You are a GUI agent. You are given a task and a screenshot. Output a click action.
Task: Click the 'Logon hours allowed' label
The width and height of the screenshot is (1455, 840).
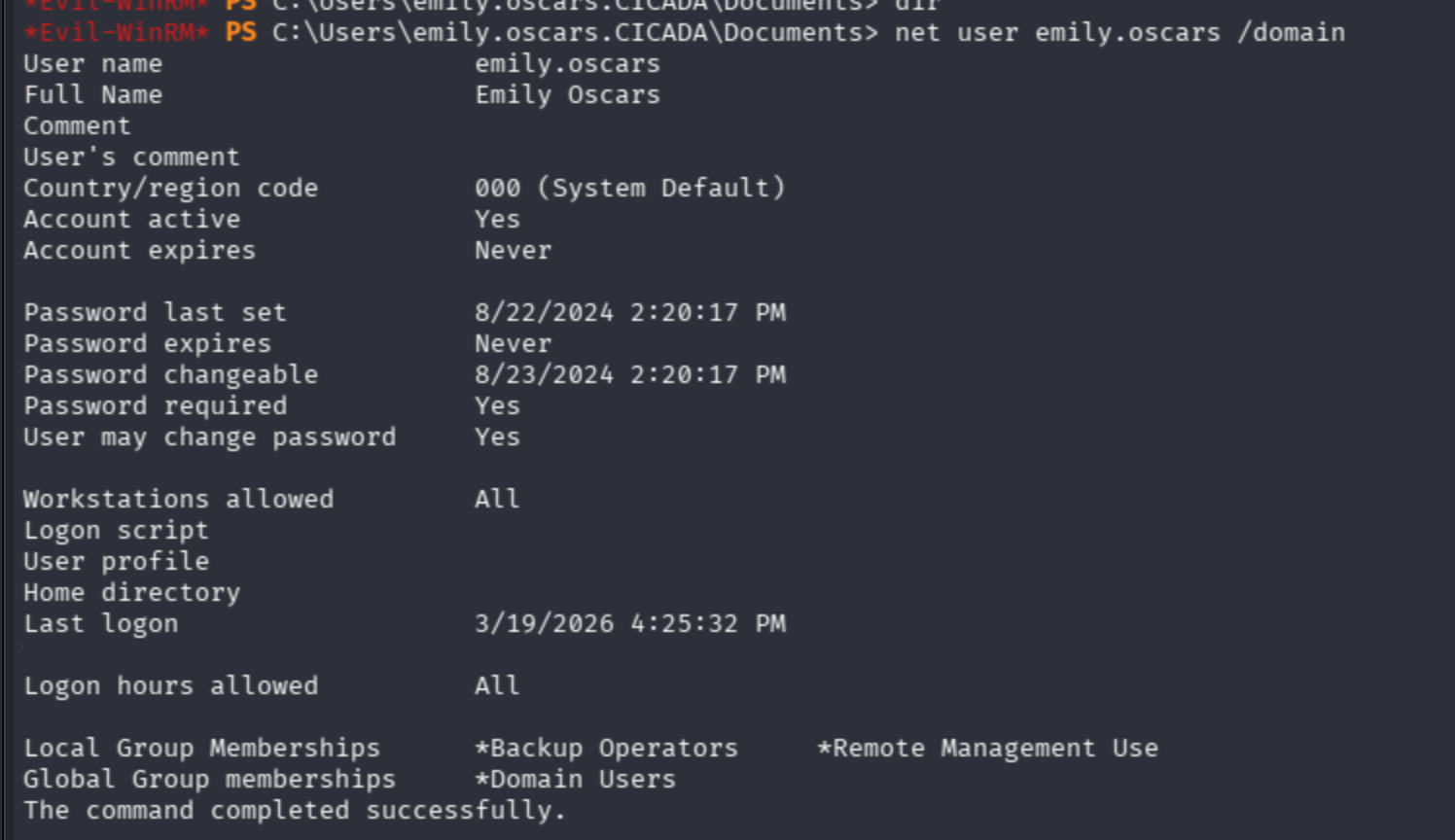[x=170, y=686]
